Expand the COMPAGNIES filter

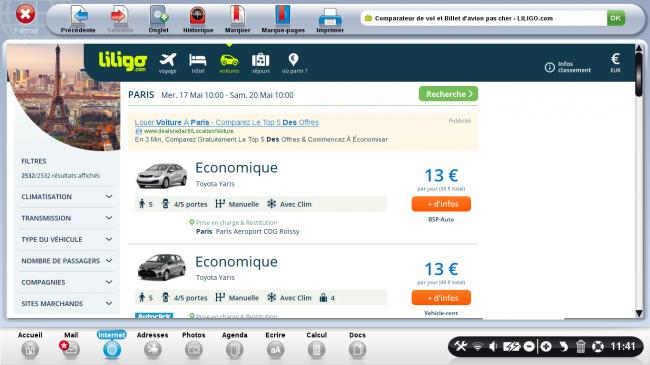pyautogui.click(x=67, y=282)
